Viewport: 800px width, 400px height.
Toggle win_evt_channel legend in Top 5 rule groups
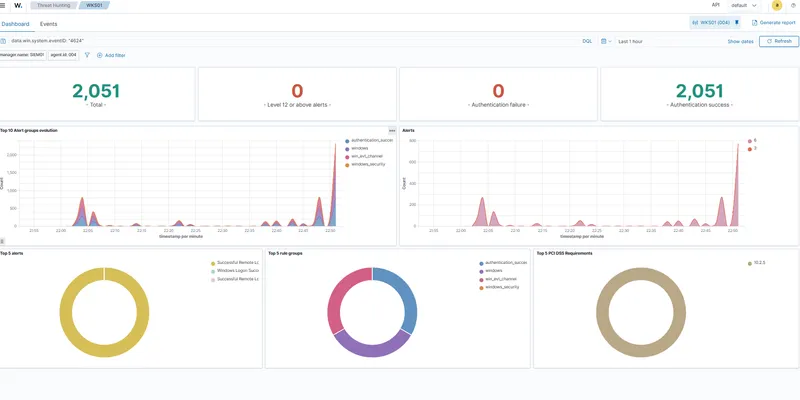(x=497, y=279)
